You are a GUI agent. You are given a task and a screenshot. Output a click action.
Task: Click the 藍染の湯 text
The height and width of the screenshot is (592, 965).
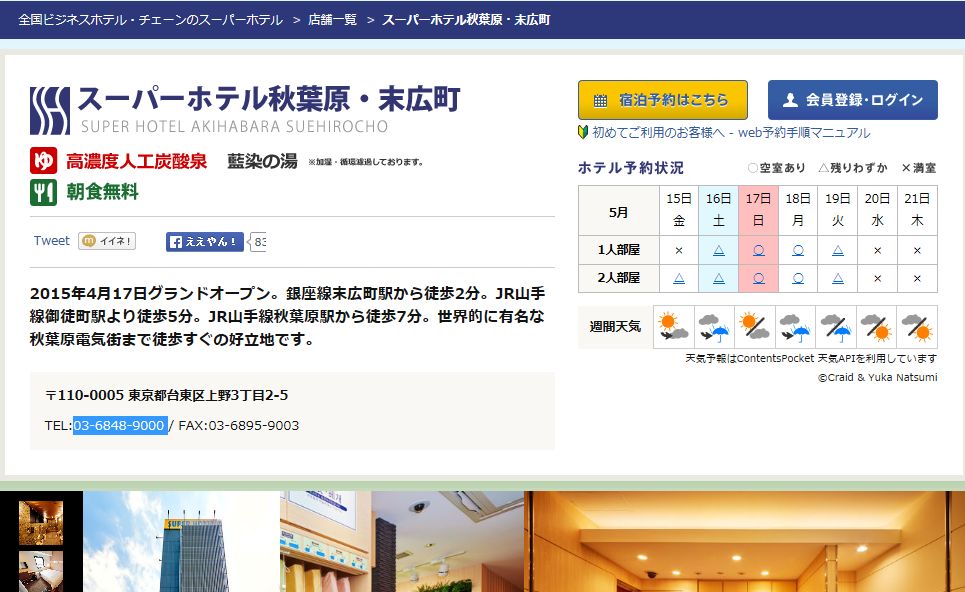tap(262, 161)
